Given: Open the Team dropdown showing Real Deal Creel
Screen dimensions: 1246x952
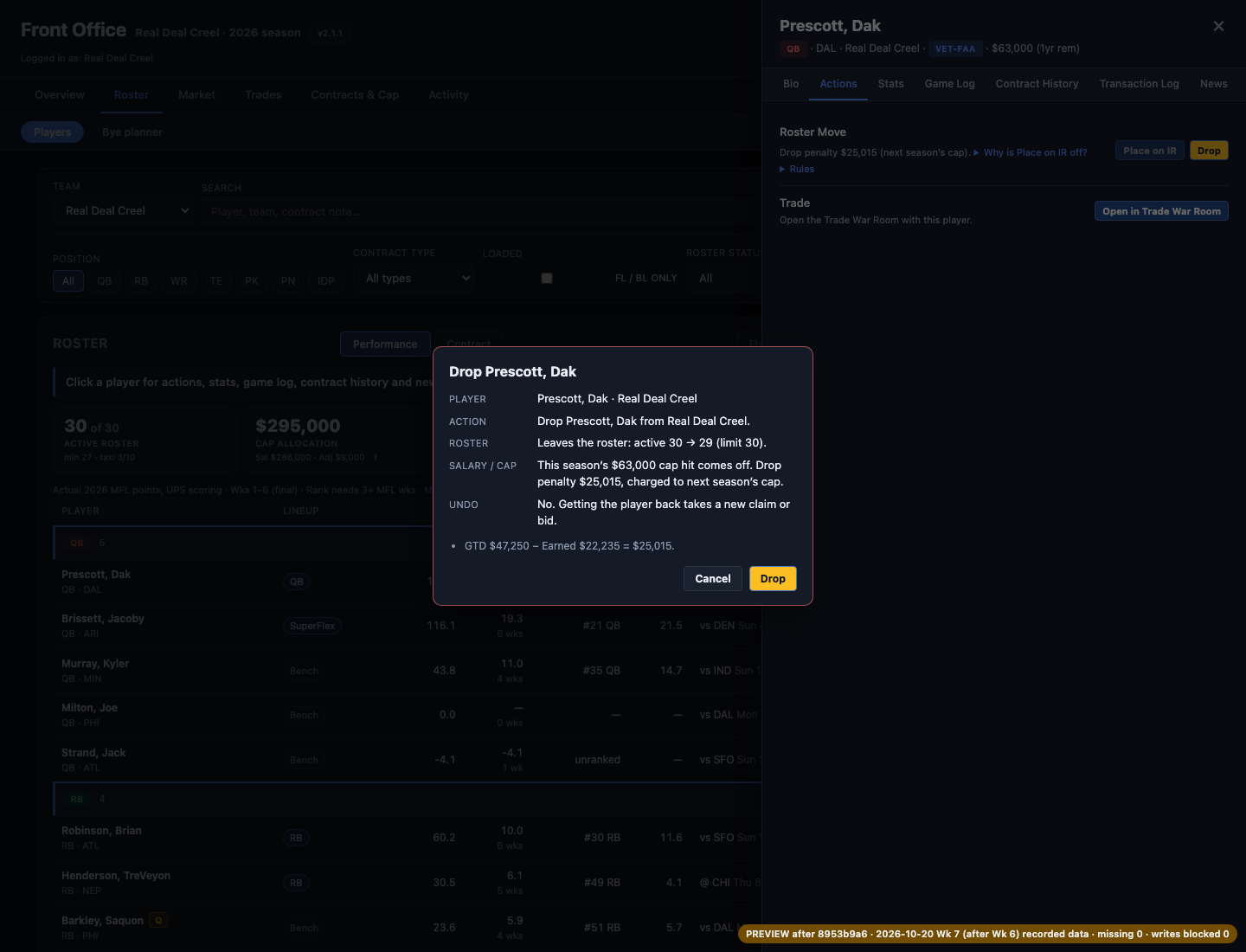Looking at the screenshot, I should click(123, 211).
